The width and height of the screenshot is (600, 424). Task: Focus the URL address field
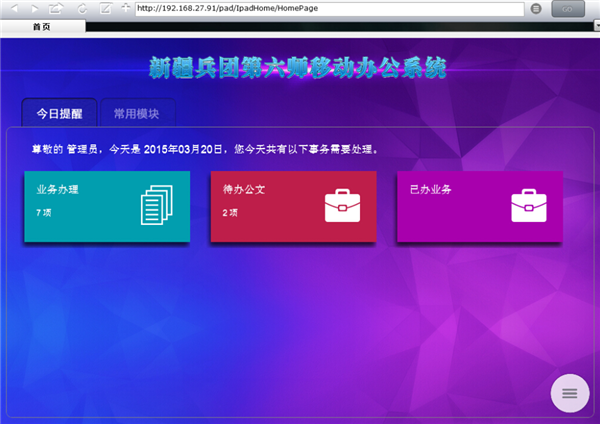[x=329, y=9]
